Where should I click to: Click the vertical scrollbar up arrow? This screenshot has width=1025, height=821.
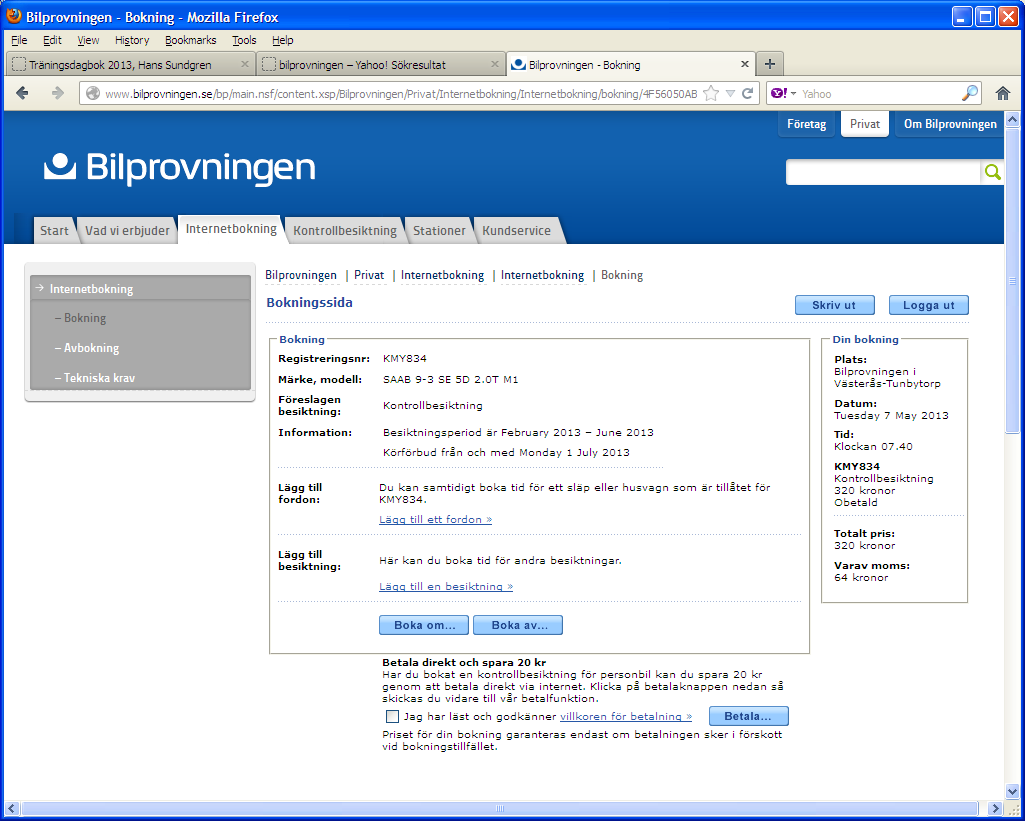(1013, 120)
